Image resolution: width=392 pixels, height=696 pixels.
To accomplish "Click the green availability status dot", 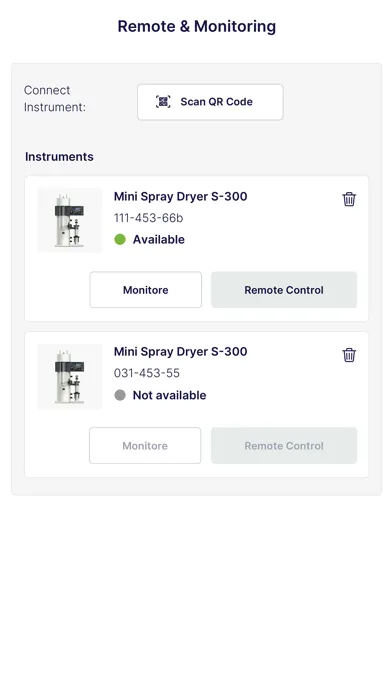I will [120, 239].
